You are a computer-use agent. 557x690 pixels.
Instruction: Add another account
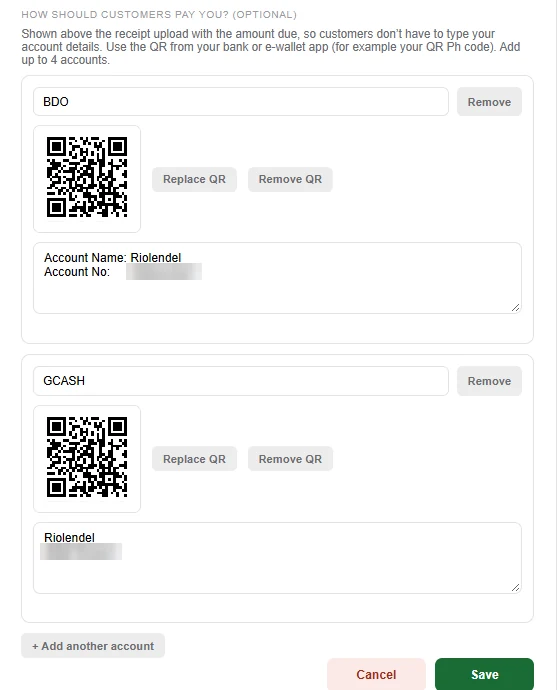coord(93,646)
